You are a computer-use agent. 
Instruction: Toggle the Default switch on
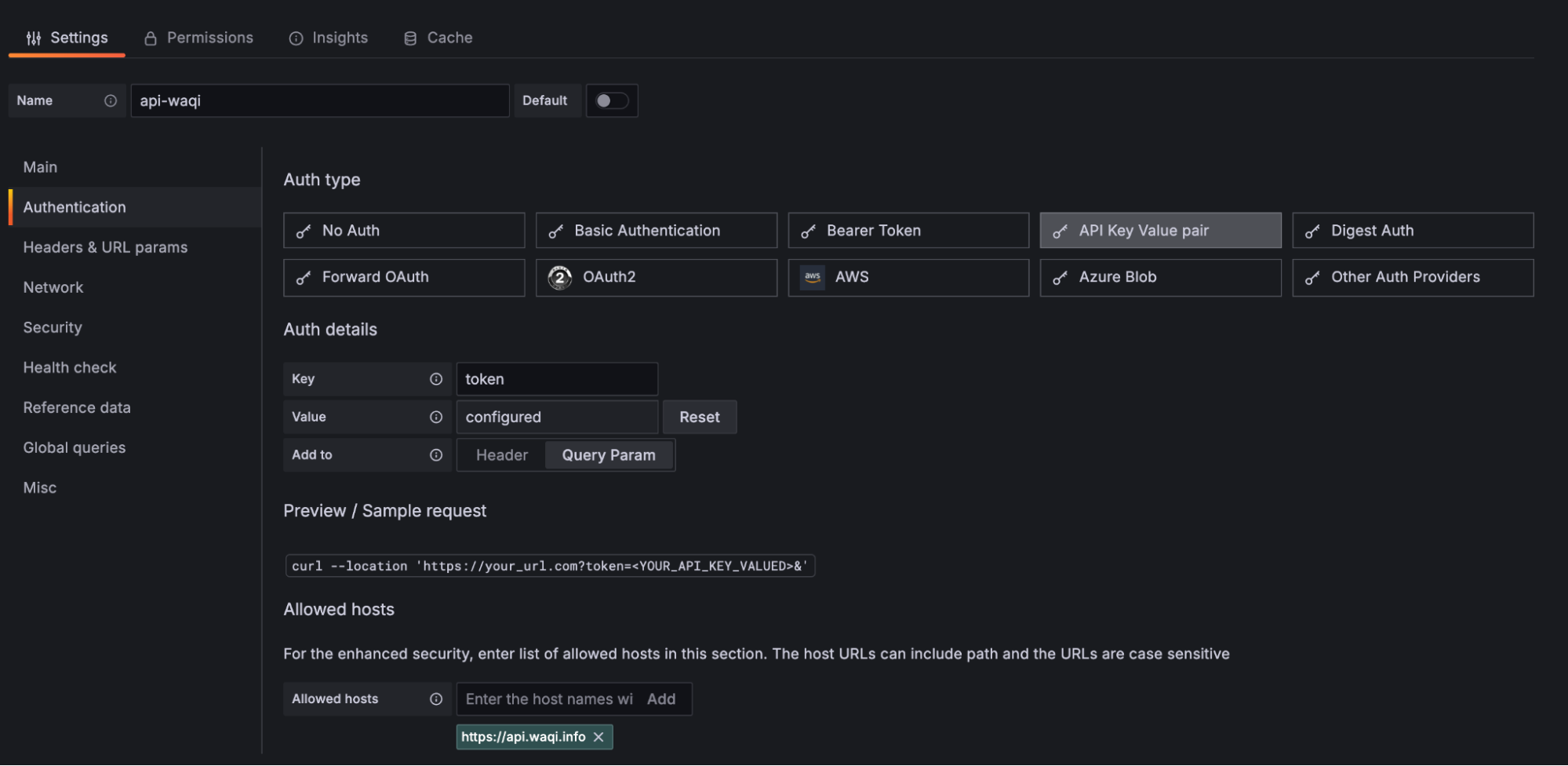pos(612,100)
